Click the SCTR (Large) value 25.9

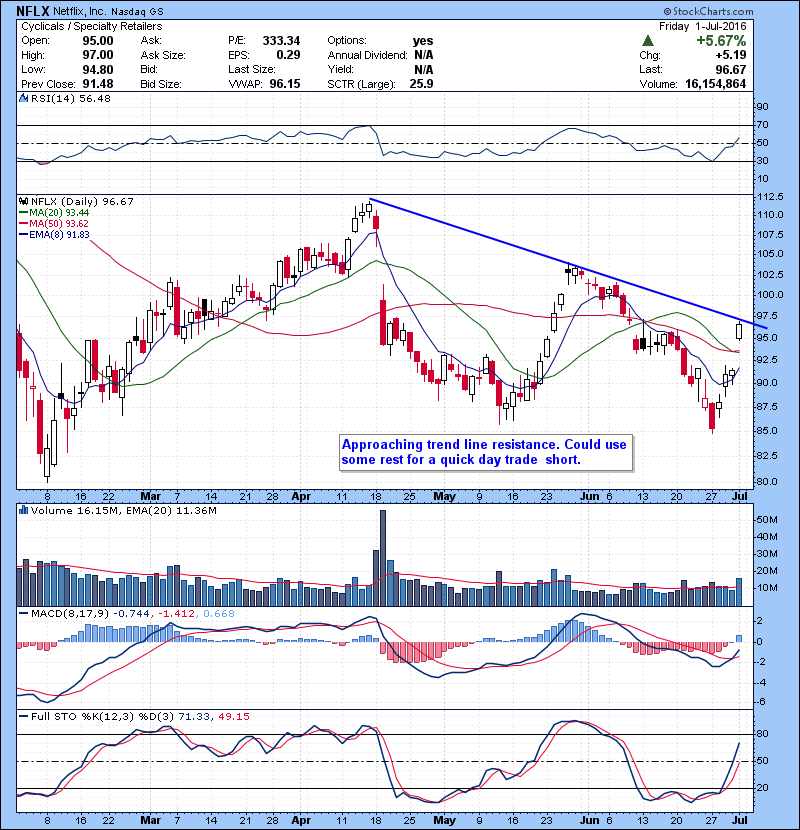click(x=421, y=84)
